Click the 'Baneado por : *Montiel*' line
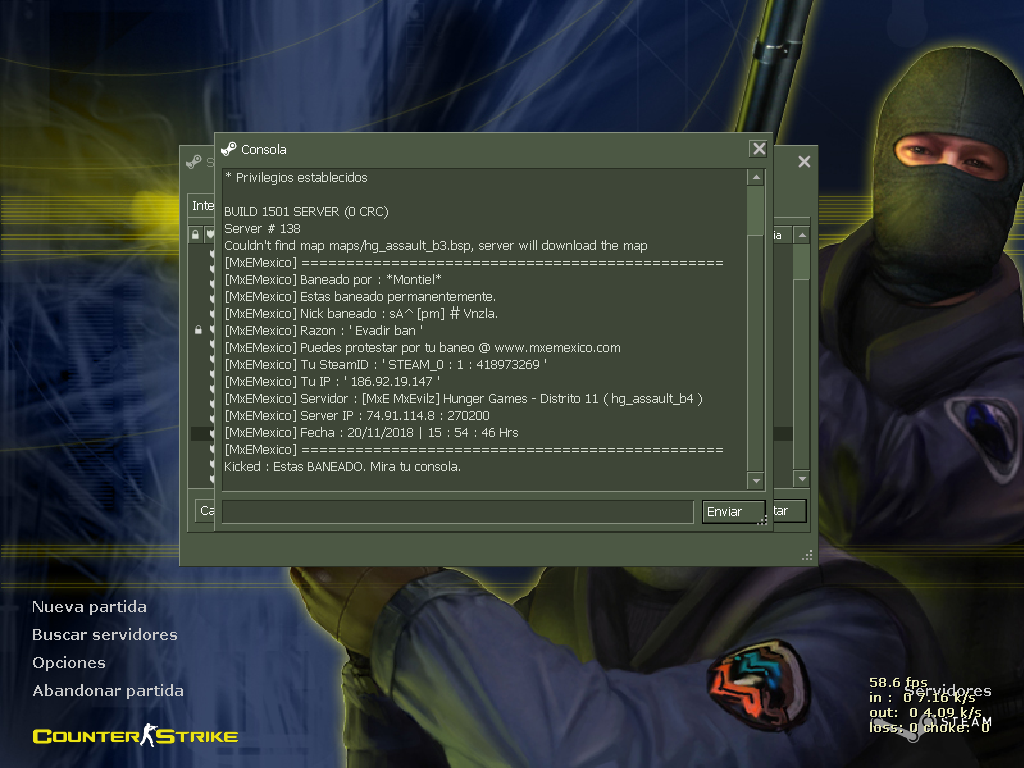 pyautogui.click(x=333, y=280)
